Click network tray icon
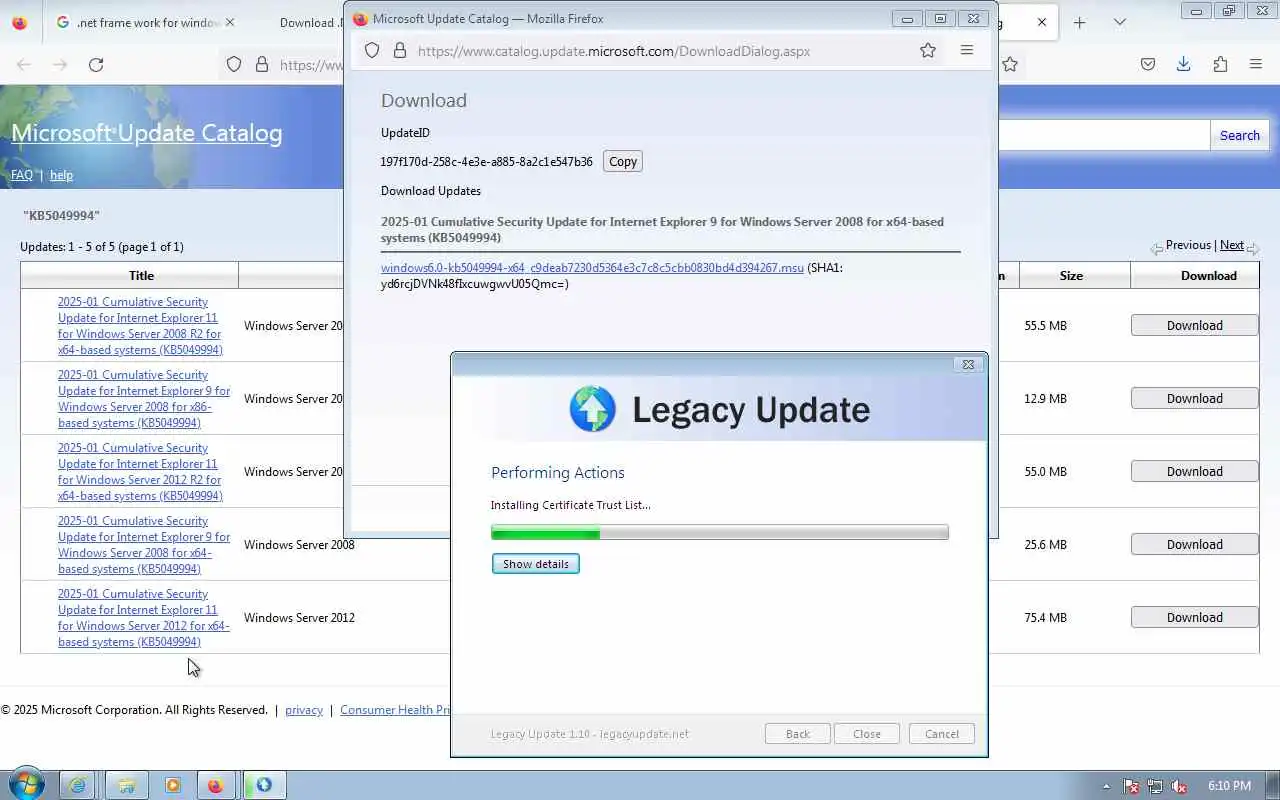Screen dimensions: 1280x800 (x=1155, y=786)
